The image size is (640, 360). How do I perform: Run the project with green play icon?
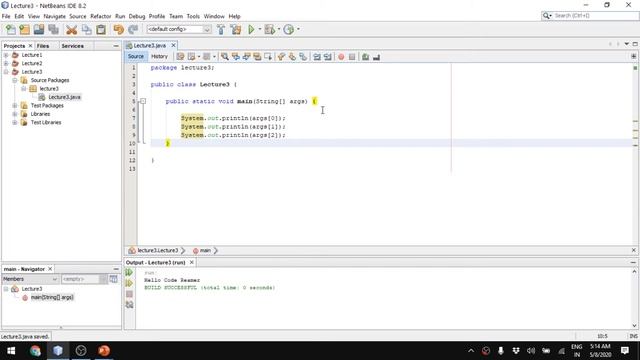coord(251,29)
